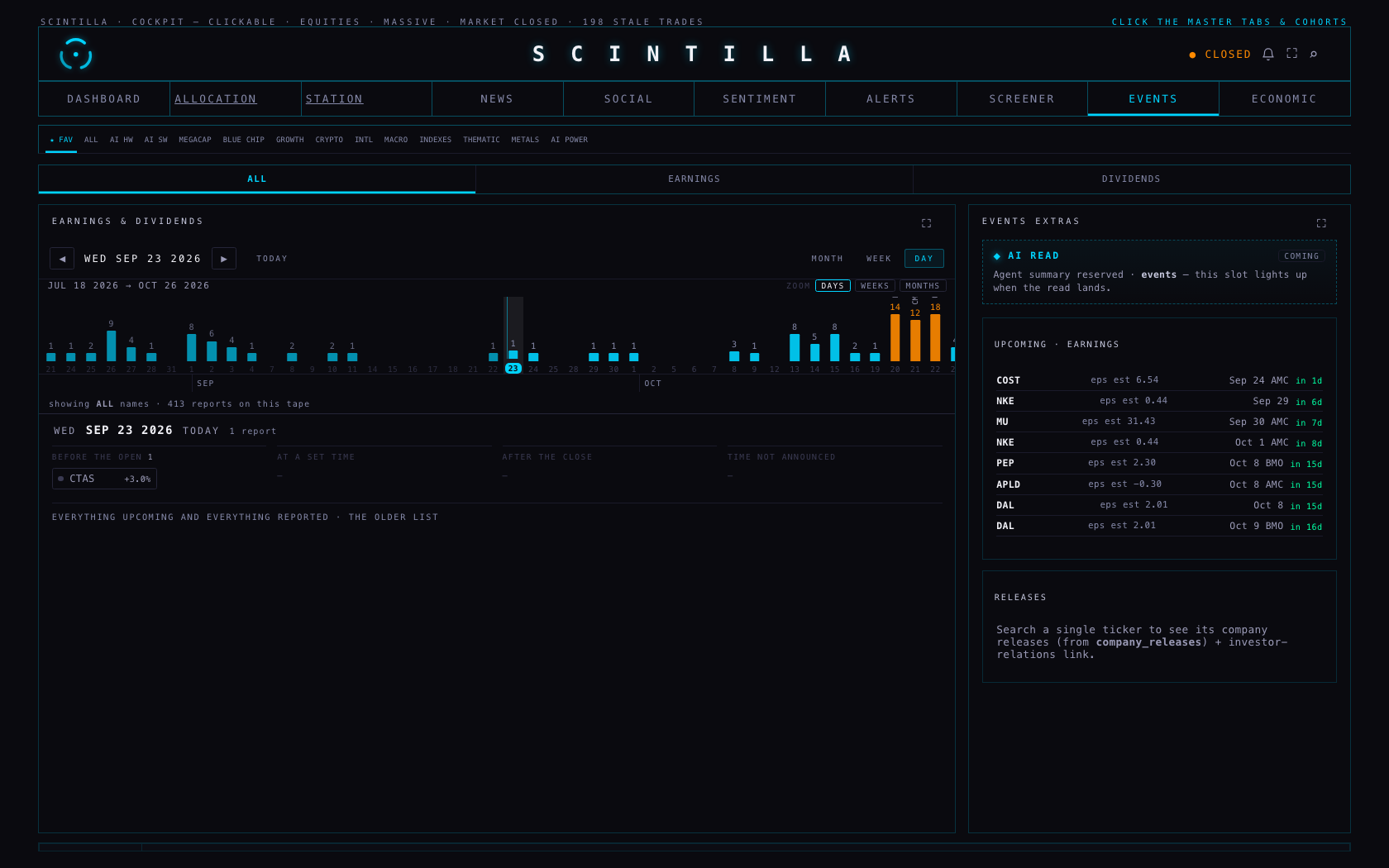
Task: Click the Scintilla circular logo icon
Action: (75, 55)
